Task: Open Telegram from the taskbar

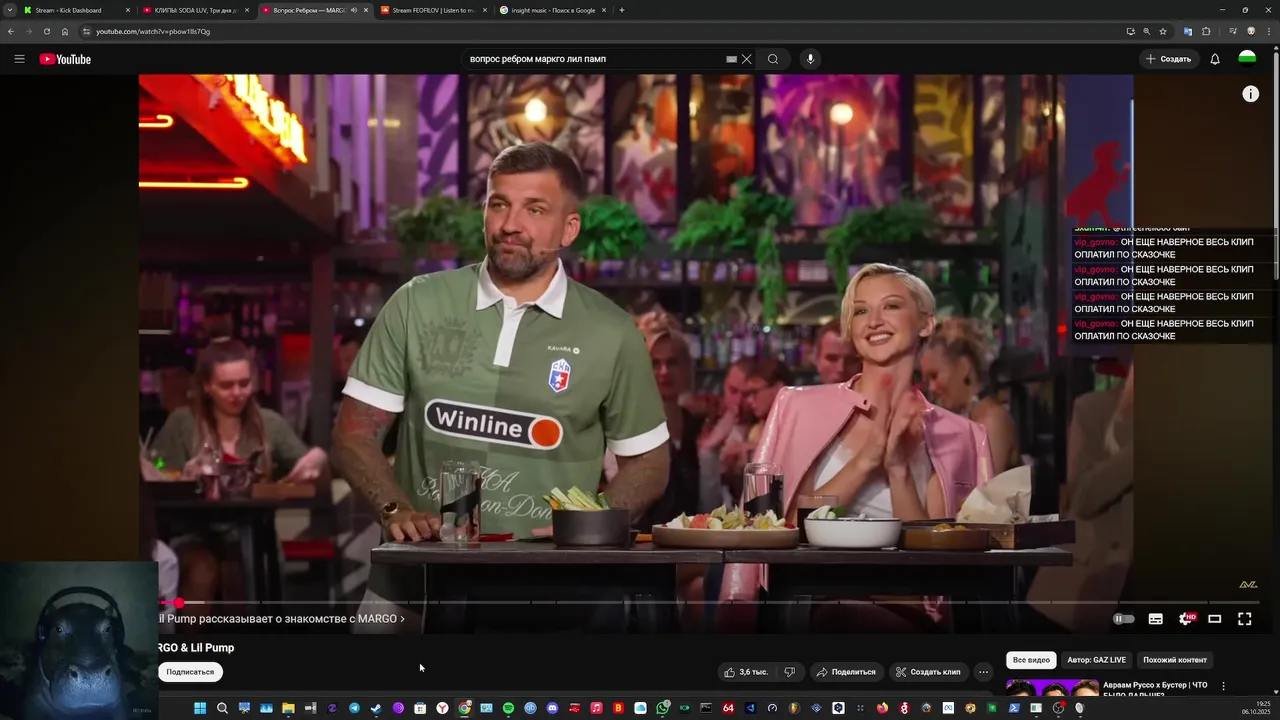Action: coord(354,708)
